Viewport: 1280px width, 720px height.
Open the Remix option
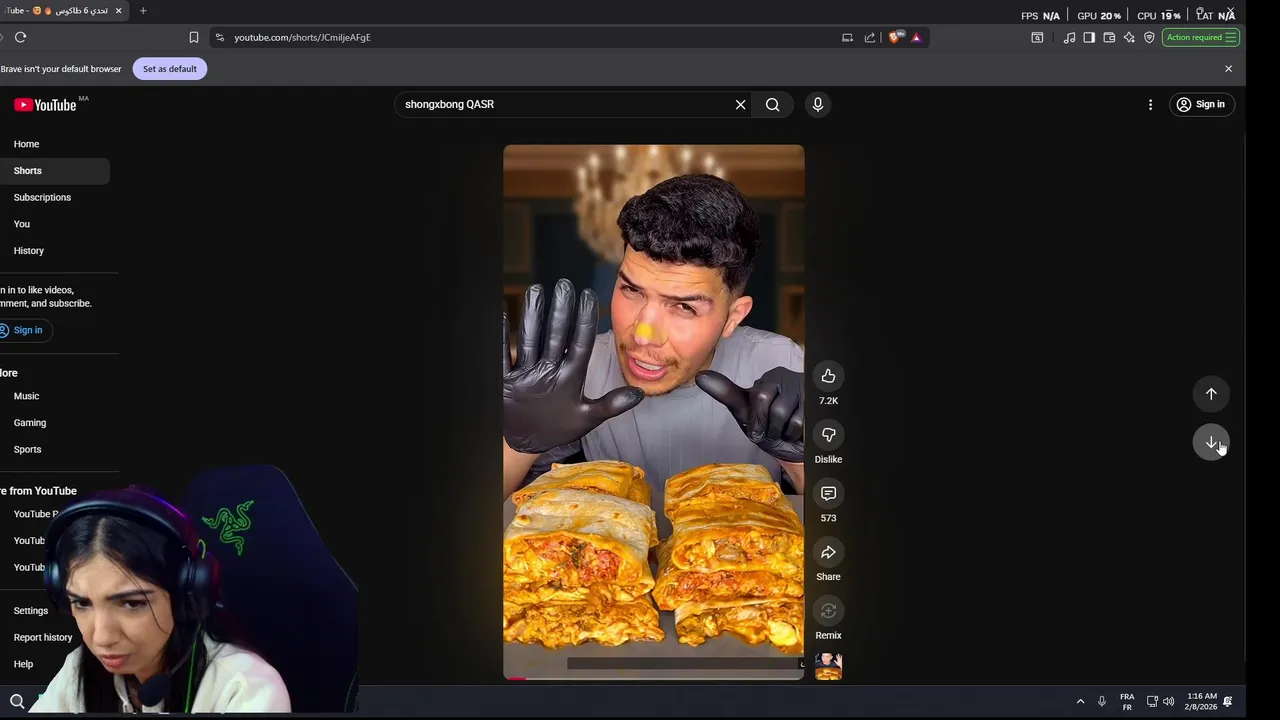pyautogui.click(x=828, y=611)
